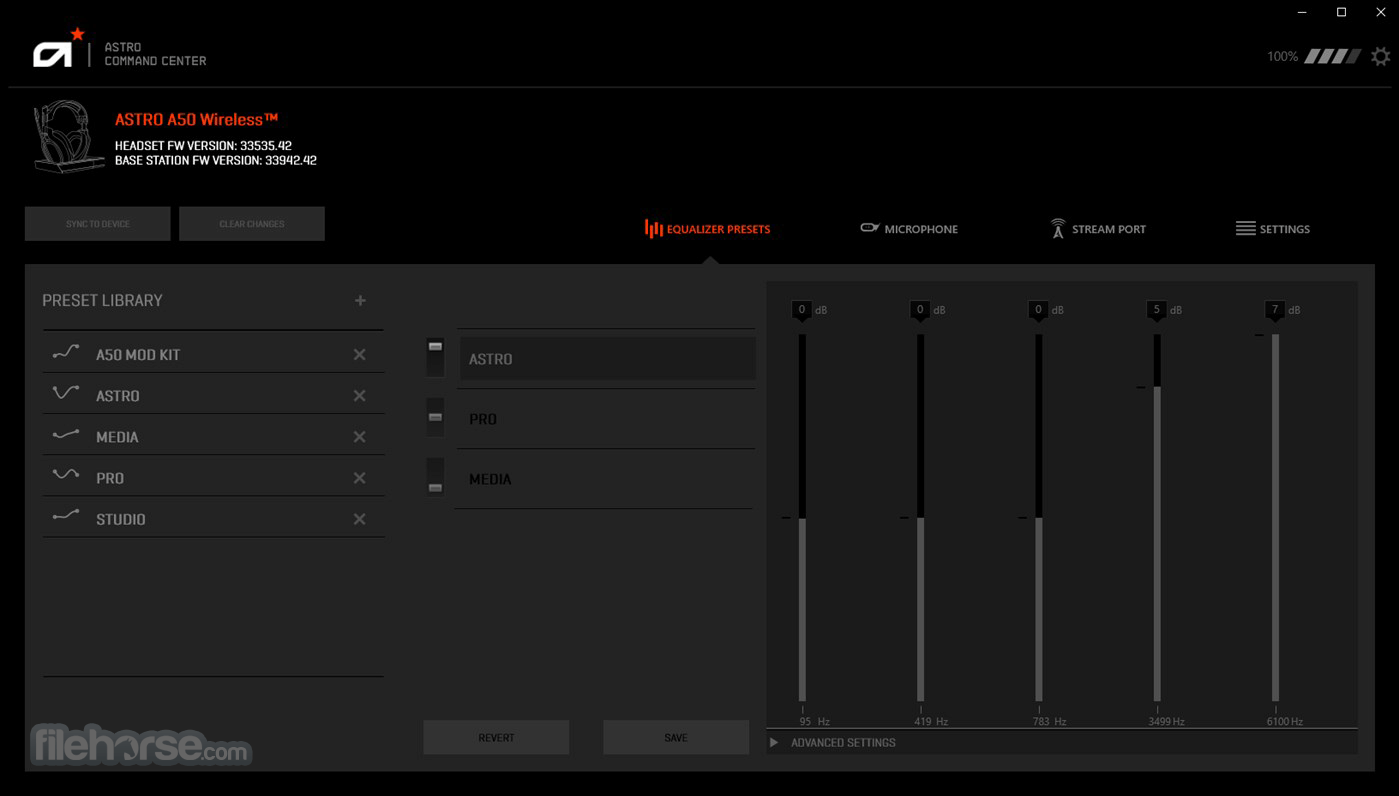Click the 419 Hz frequency label
This screenshot has width=1399, height=796.
tap(930, 721)
